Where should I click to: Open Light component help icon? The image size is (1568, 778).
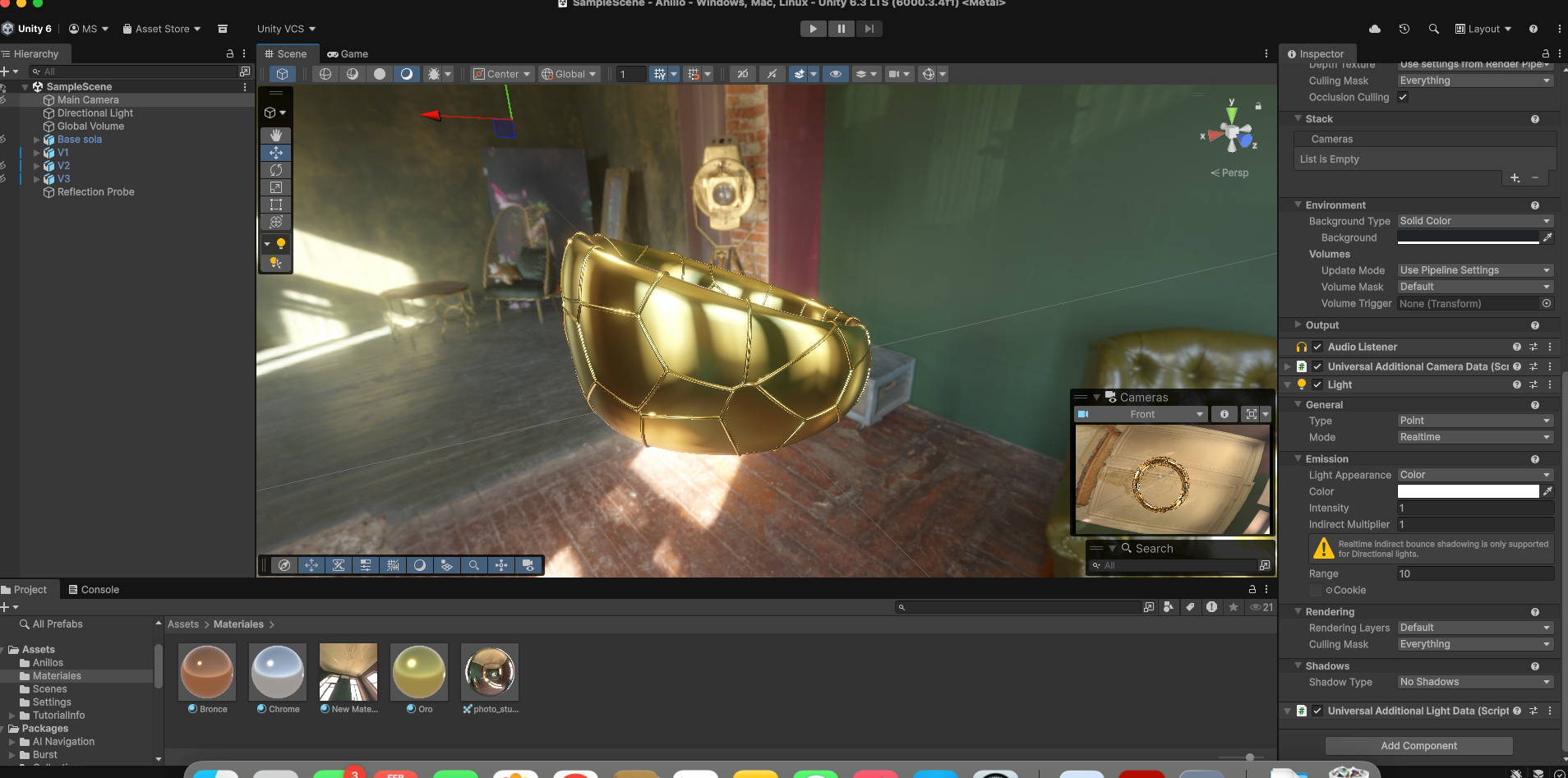coord(1517,384)
